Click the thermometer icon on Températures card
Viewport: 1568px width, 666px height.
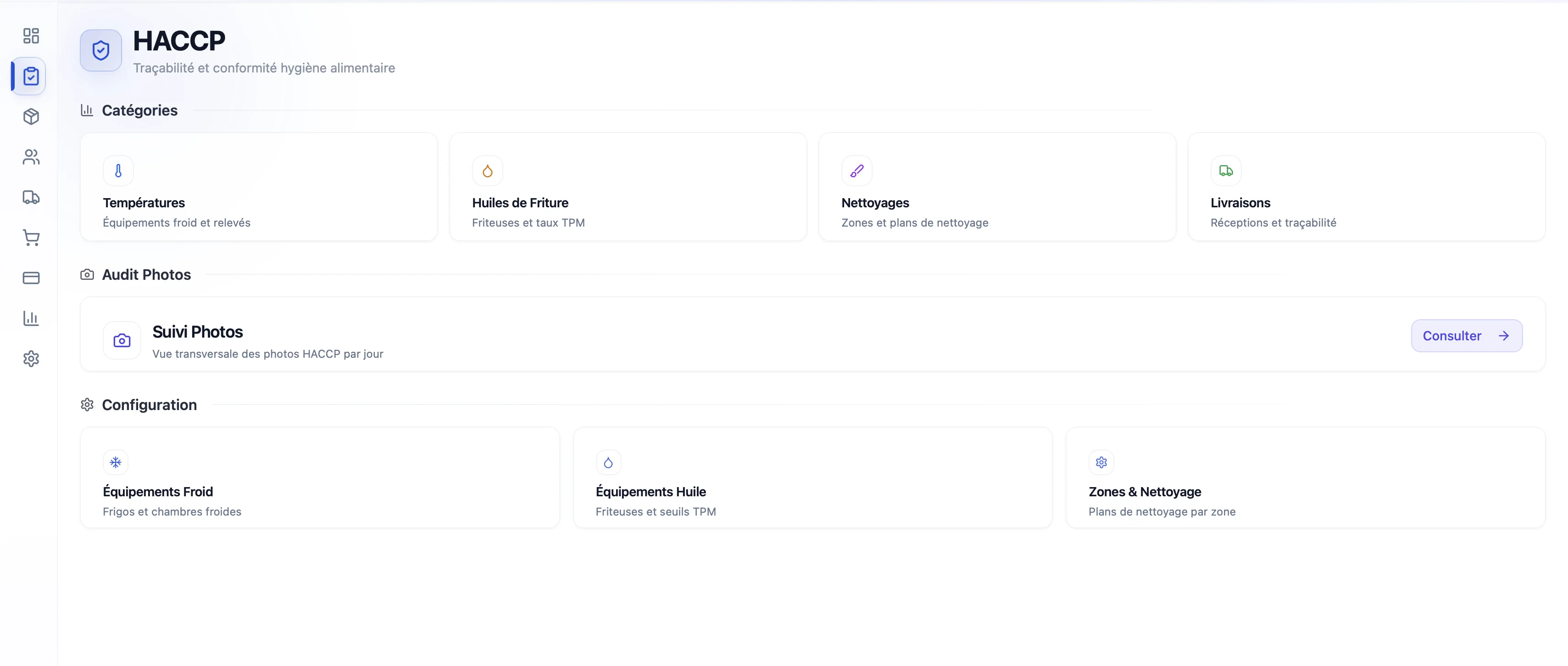(x=118, y=171)
